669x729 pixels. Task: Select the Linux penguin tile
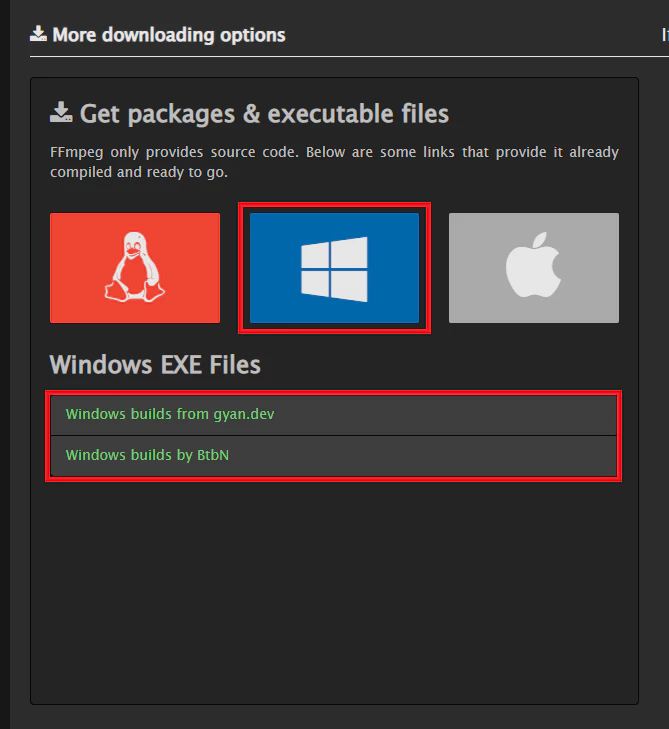[135, 268]
